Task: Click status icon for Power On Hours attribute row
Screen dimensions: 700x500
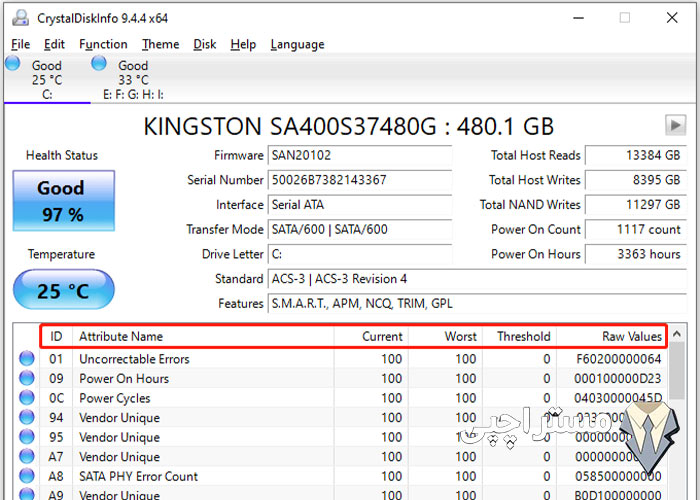Action: coord(27,378)
